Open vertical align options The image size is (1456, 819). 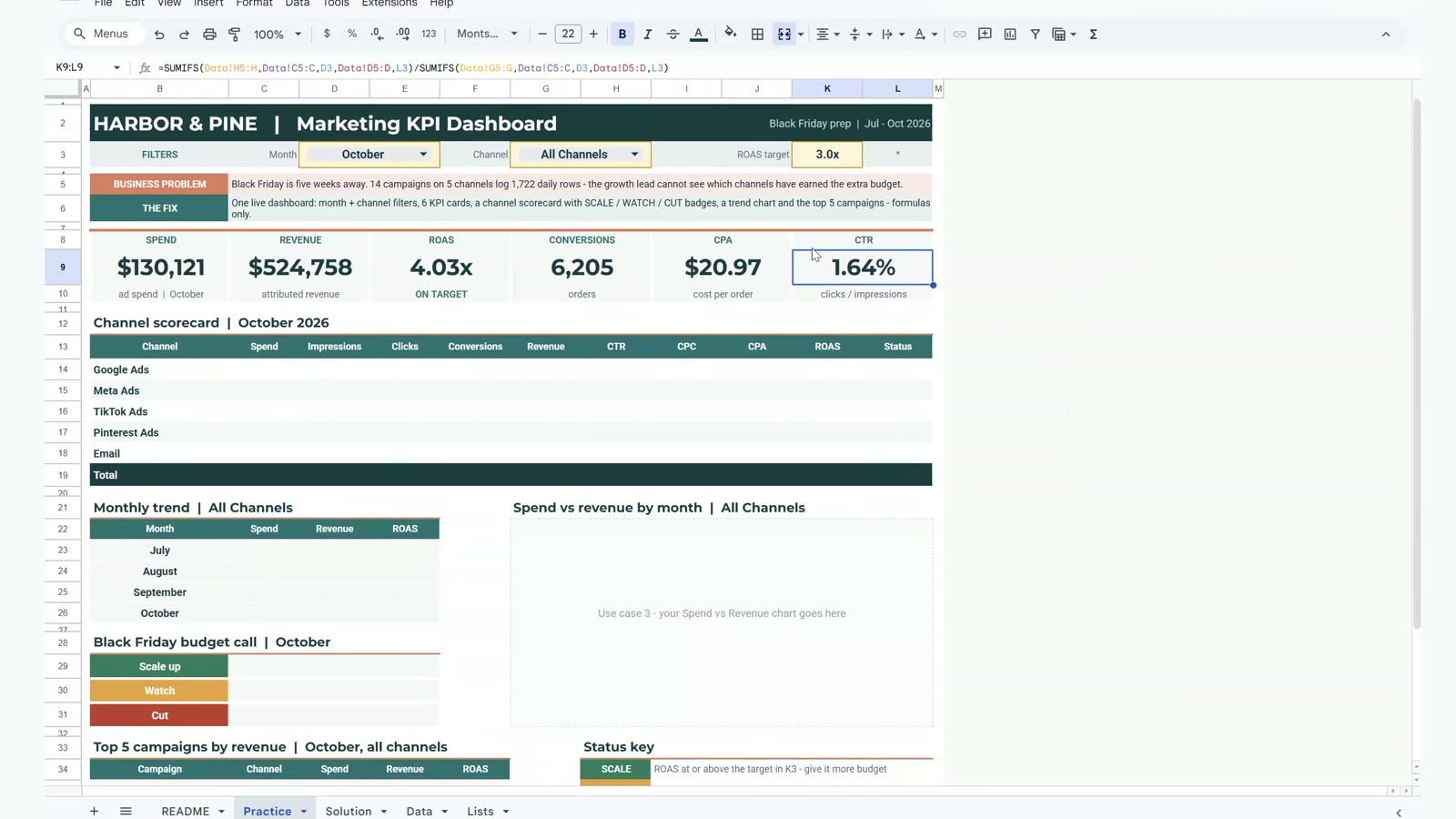coord(859,34)
